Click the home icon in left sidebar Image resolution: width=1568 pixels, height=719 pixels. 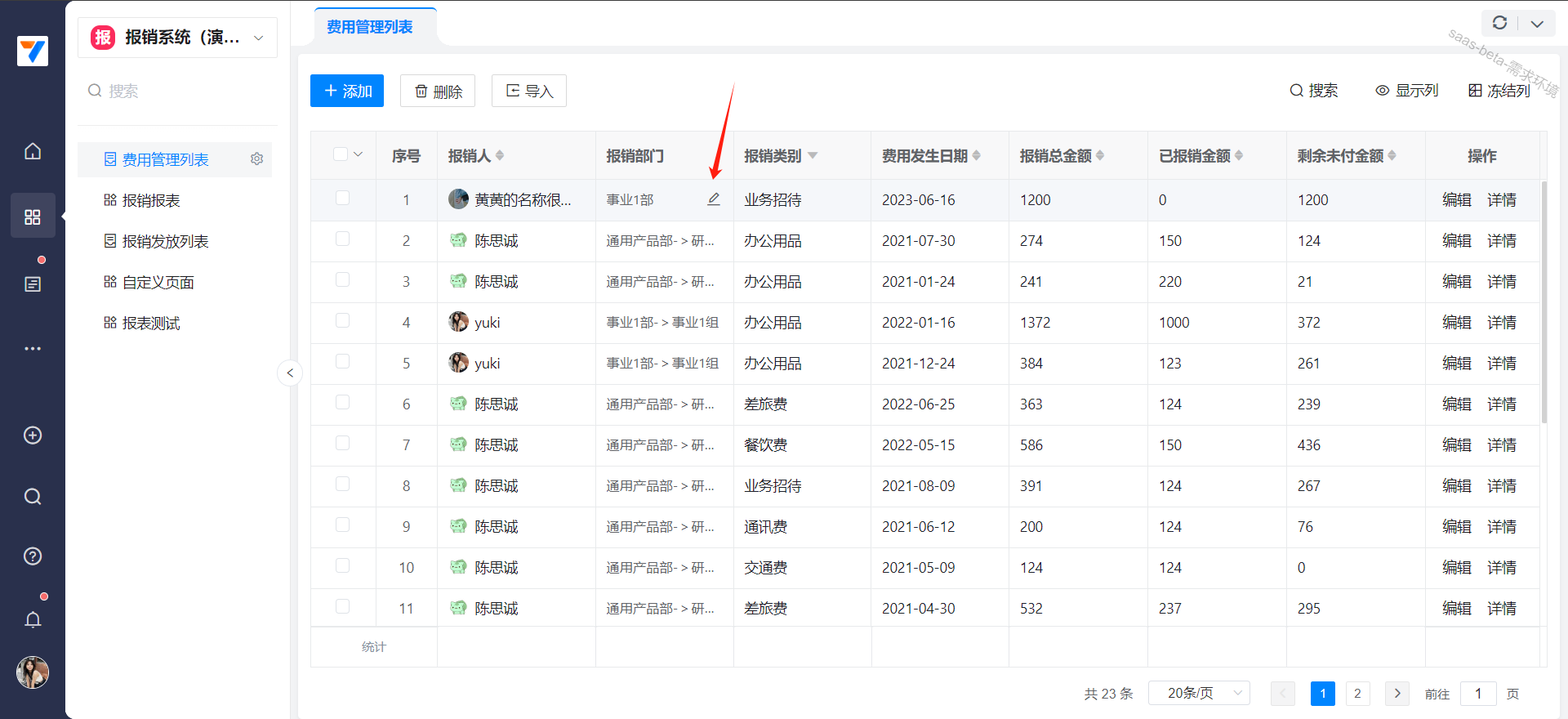tap(33, 151)
